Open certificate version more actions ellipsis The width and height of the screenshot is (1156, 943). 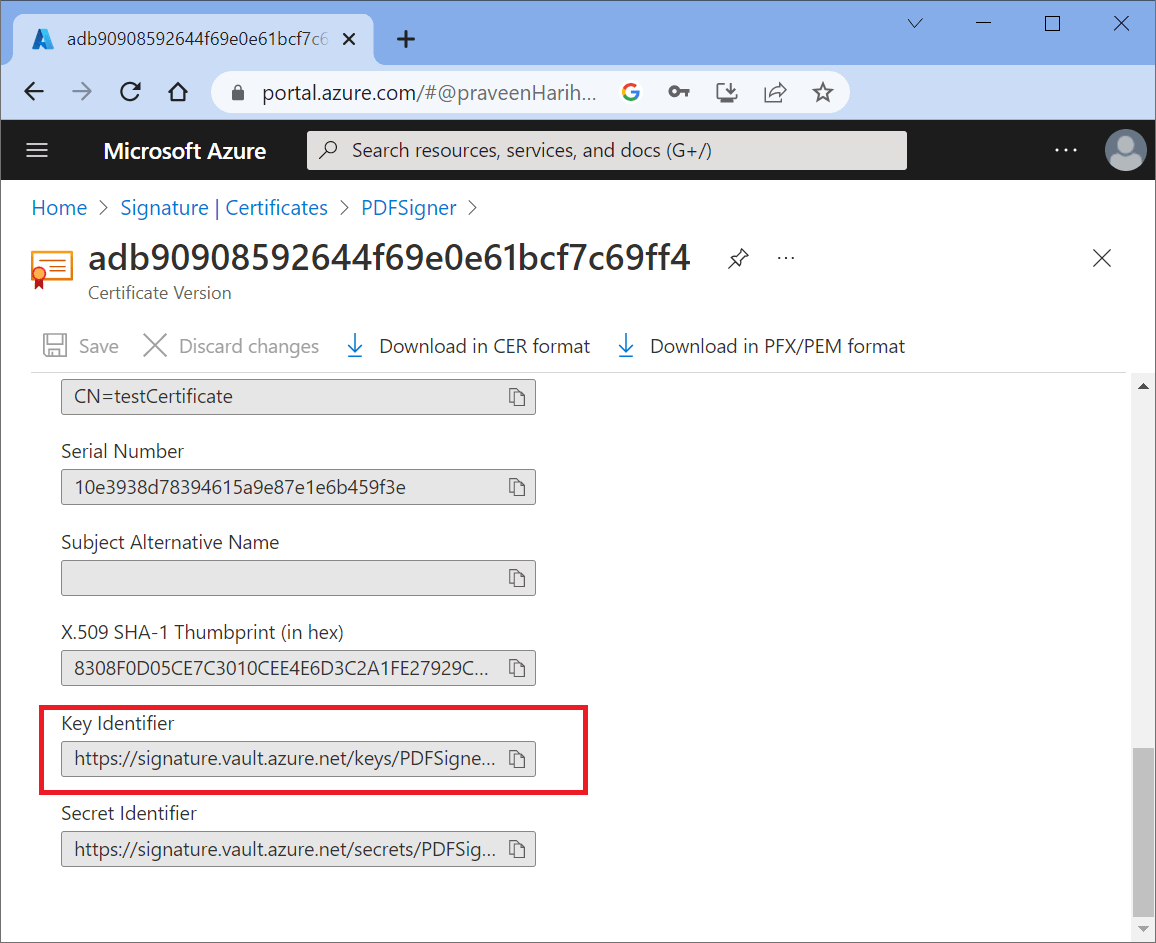click(x=786, y=258)
